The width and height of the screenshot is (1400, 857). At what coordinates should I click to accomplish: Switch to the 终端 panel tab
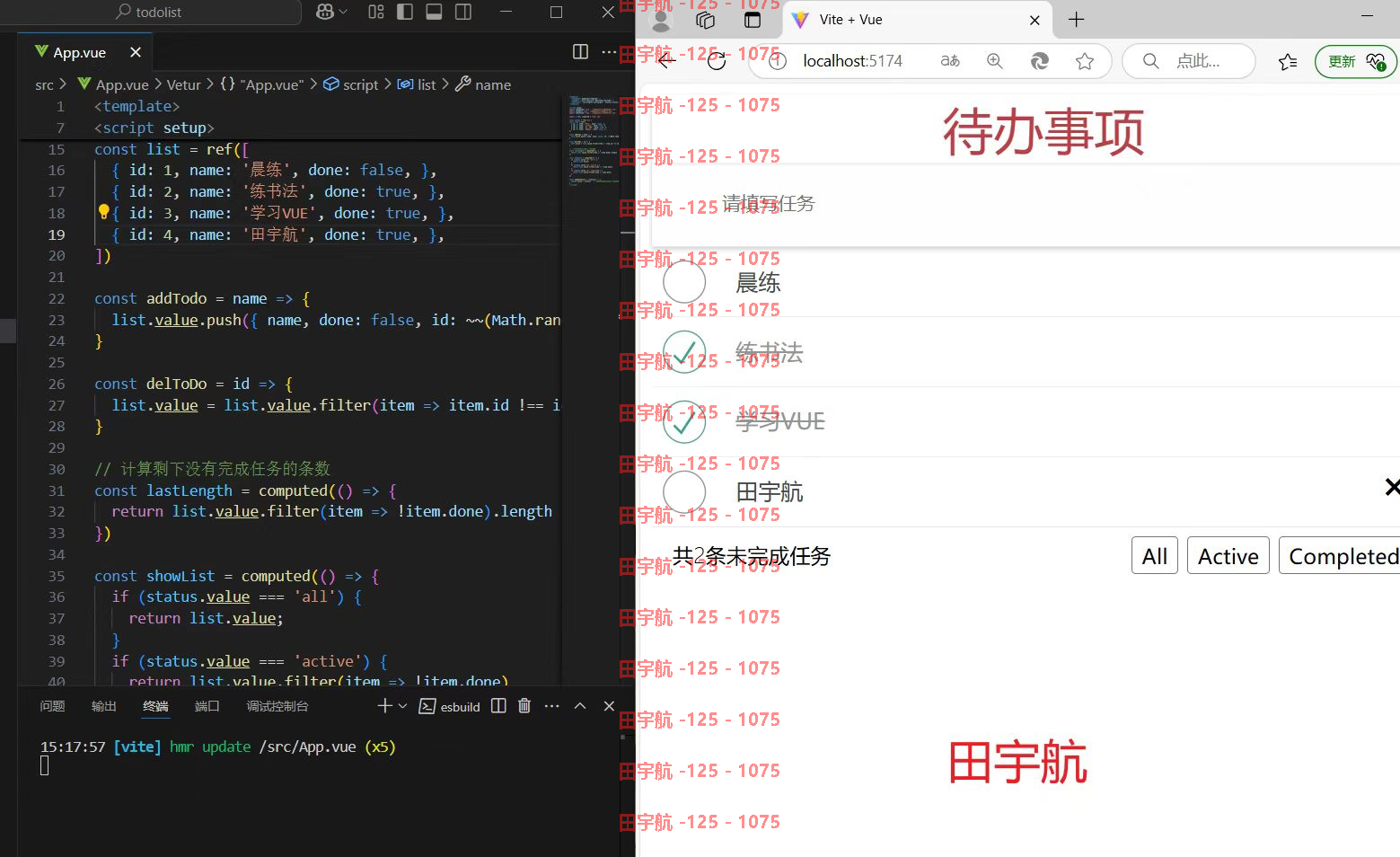(155, 706)
